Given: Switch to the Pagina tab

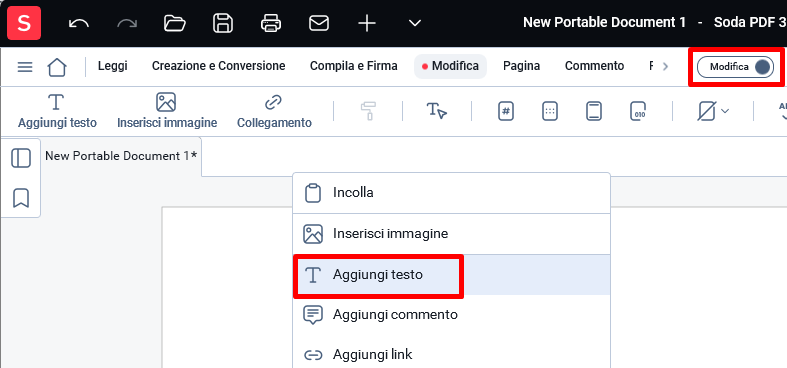Looking at the screenshot, I should point(521,66).
